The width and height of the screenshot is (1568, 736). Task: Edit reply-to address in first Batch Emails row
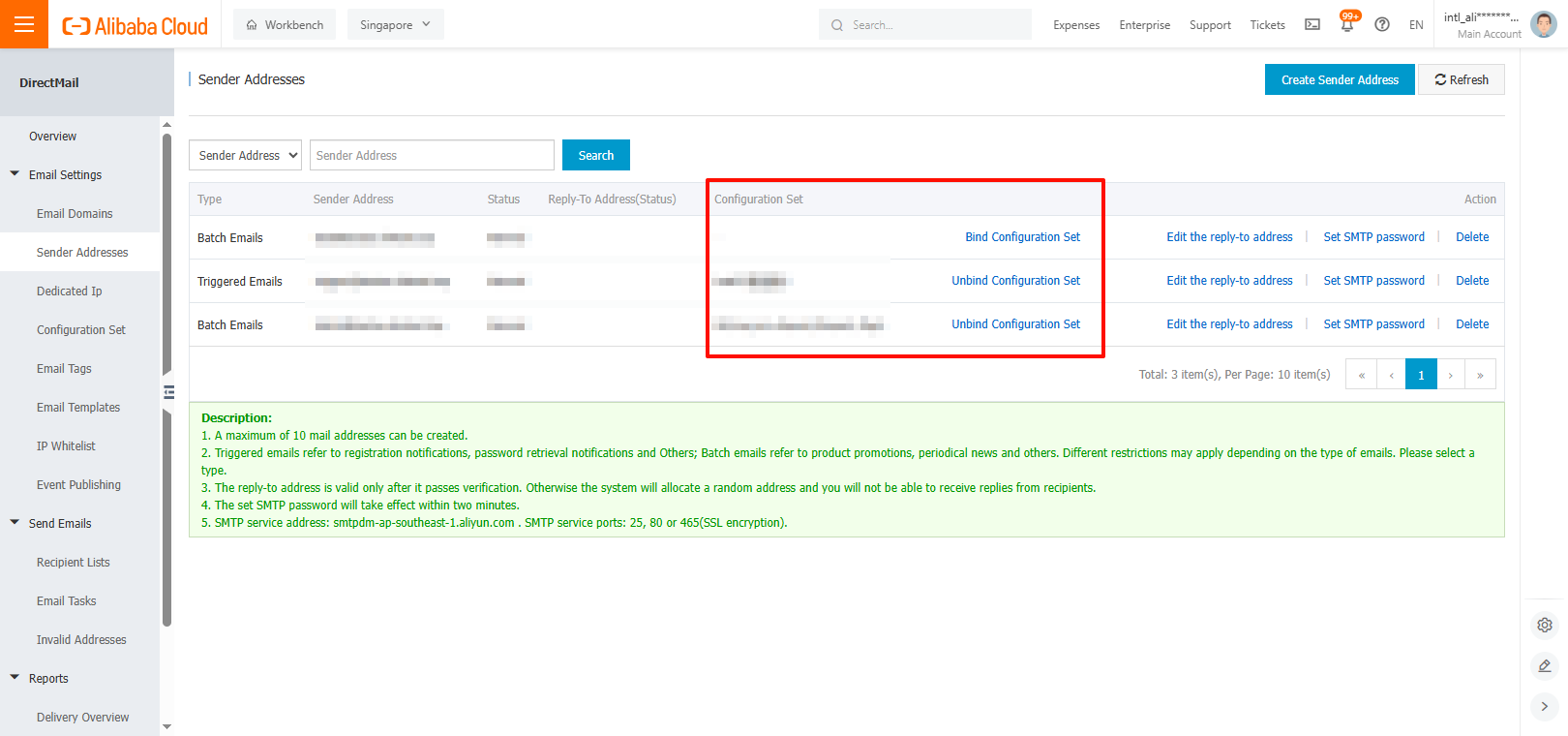click(1229, 236)
